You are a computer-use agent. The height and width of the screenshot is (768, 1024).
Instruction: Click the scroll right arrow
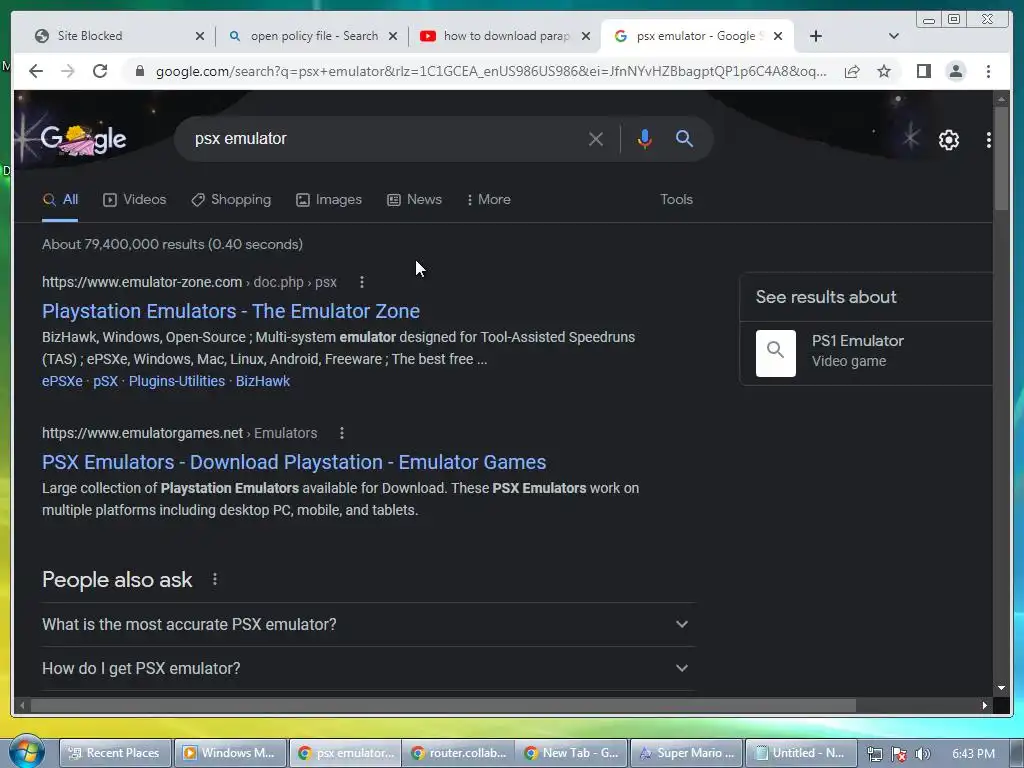click(984, 705)
